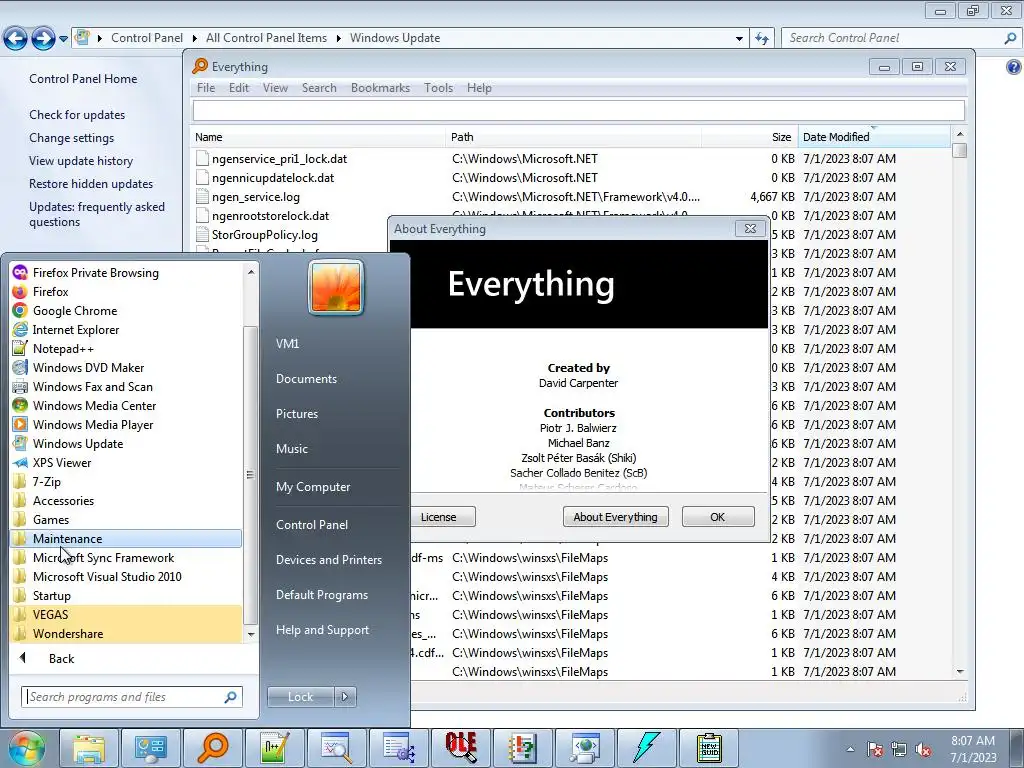Viewport: 1024px width, 768px height.
Task: Open Control Panel from Start menu right pane
Action: click(x=312, y=524)
